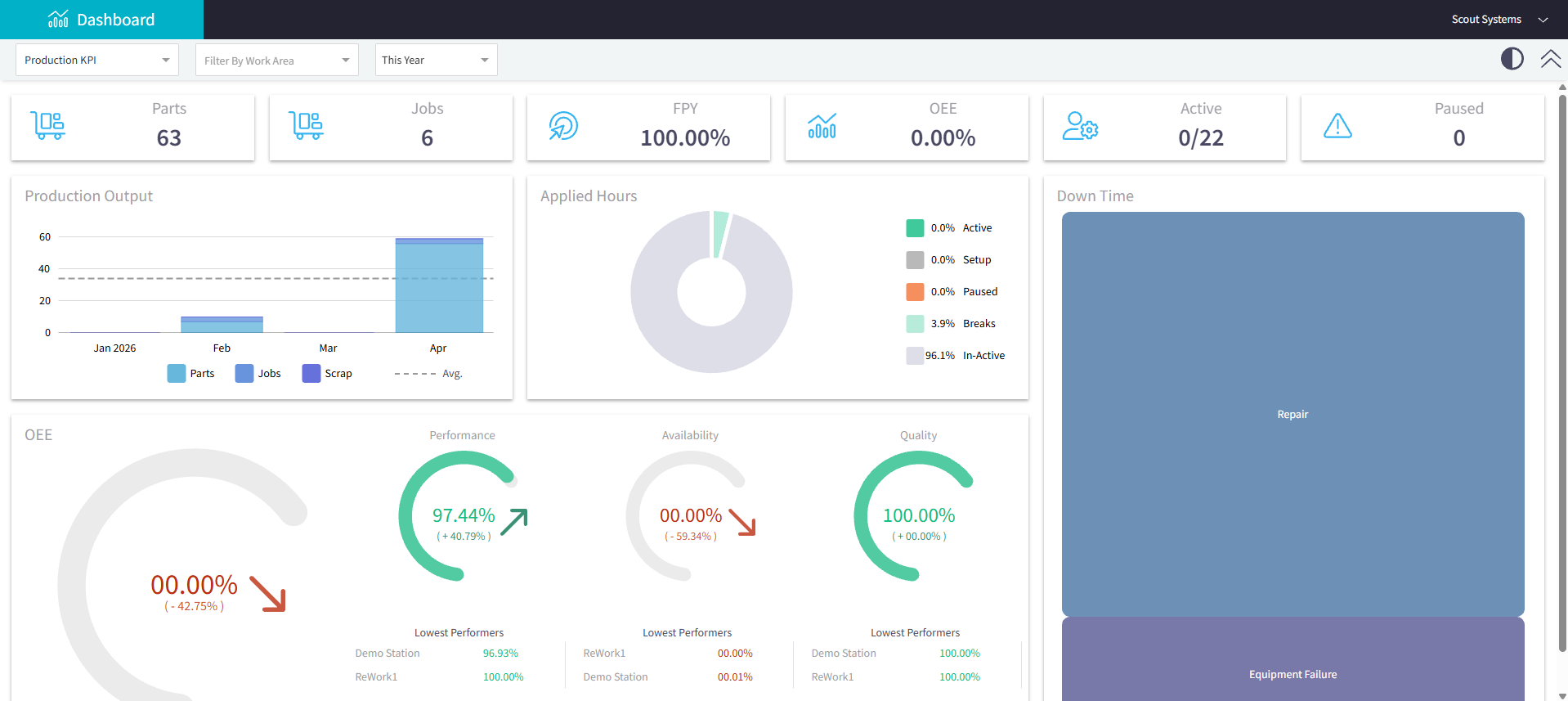Click ReWork1 00.00% under Availability
This screenshot has width=1568, height=701.
point(668,653)
